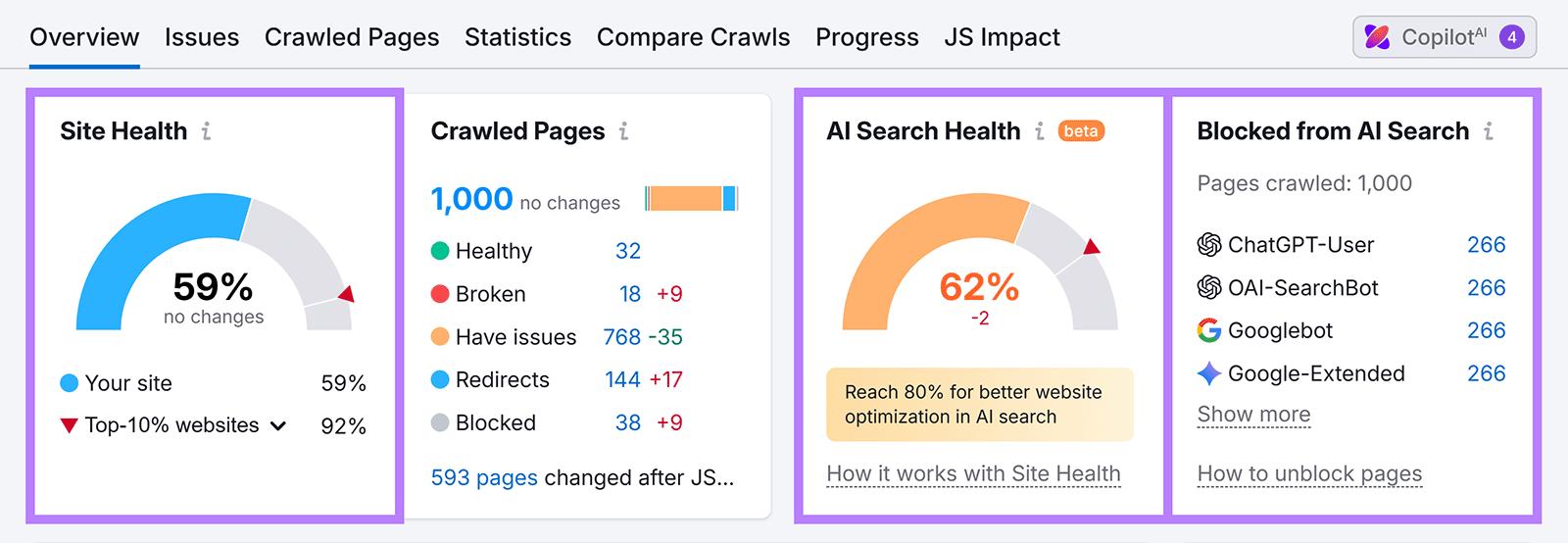Open the Compare Crawls tab
Image resolution: width=1568 pixels, height=543 pixels.
point(693,37)
